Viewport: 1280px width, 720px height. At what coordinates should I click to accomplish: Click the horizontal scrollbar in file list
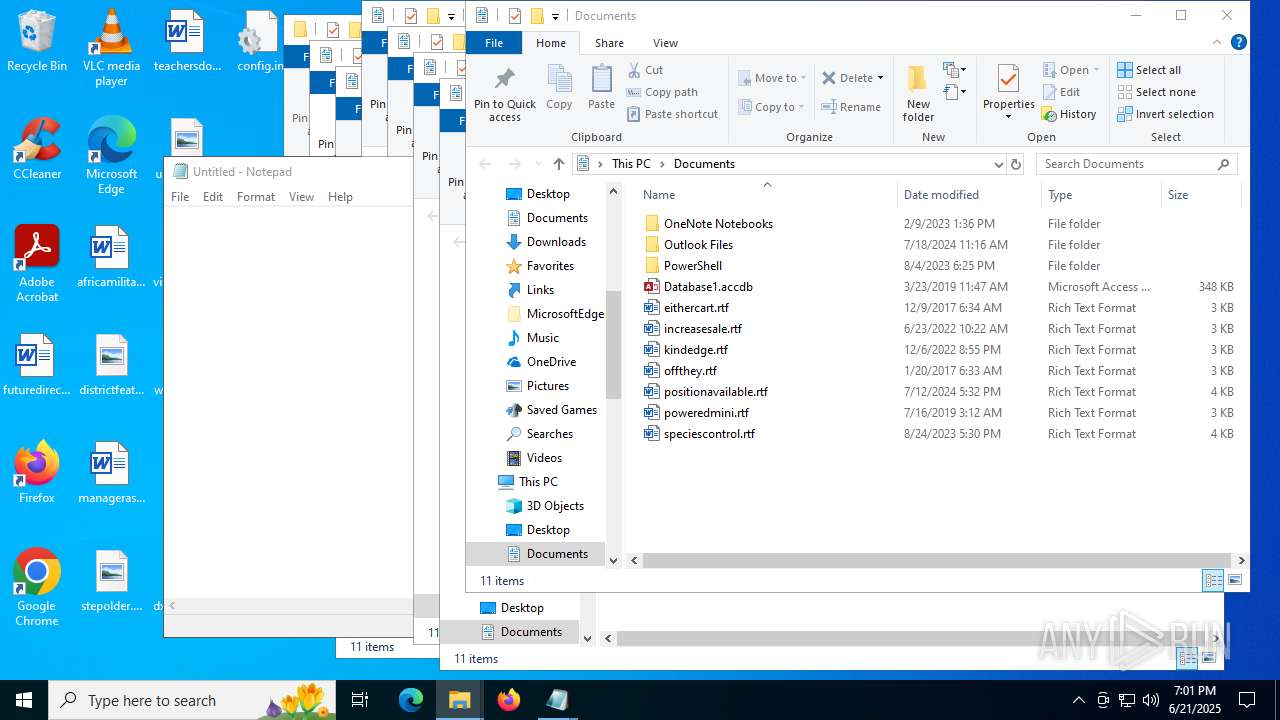click(x=935, y=561)
